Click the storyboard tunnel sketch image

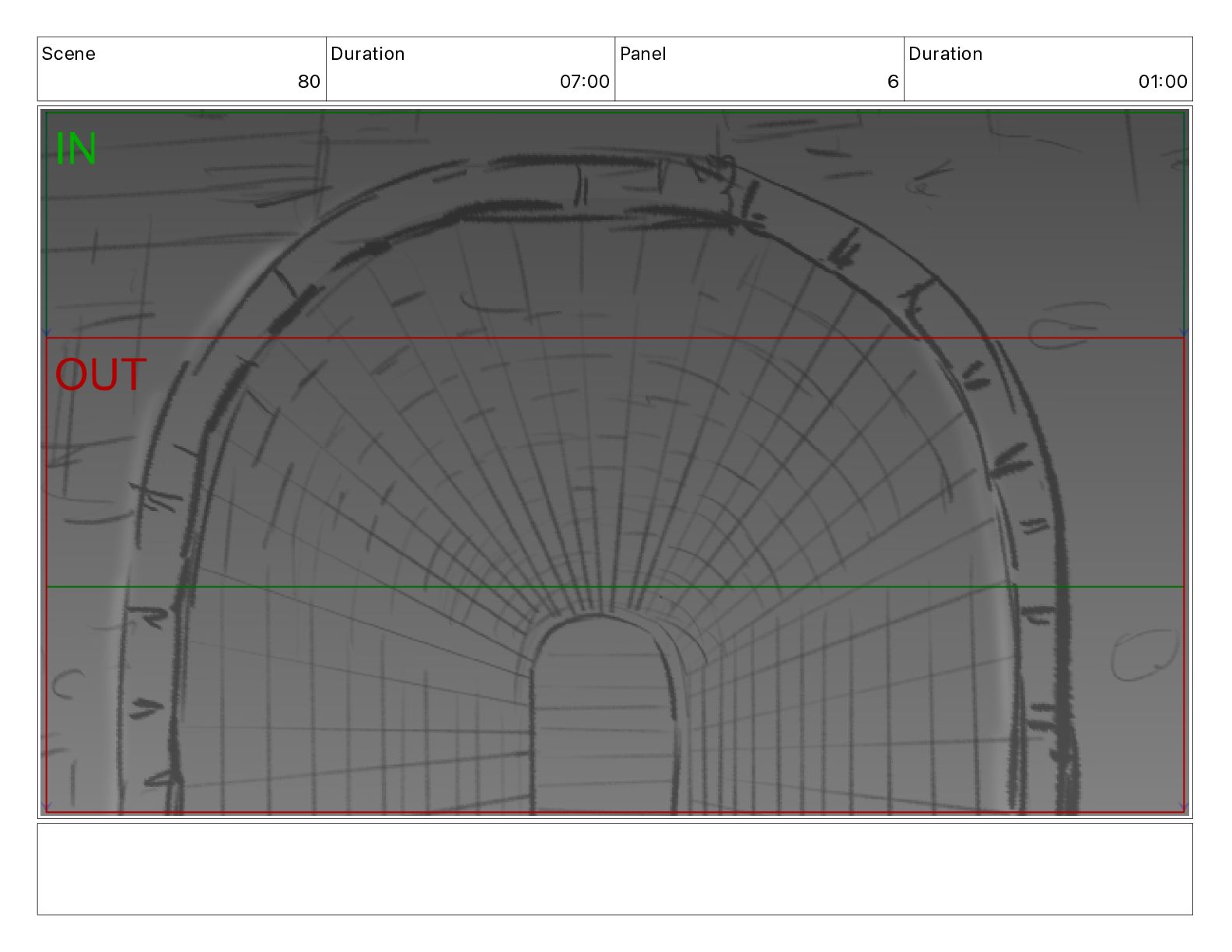[614, 462]
